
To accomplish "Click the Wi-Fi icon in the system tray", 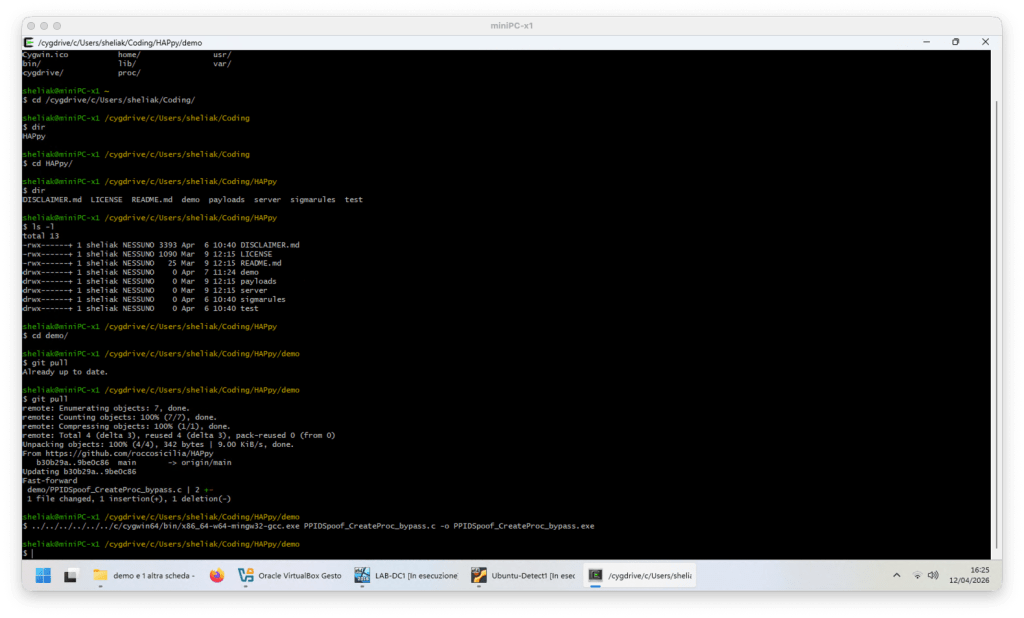I will pos(917,575).
